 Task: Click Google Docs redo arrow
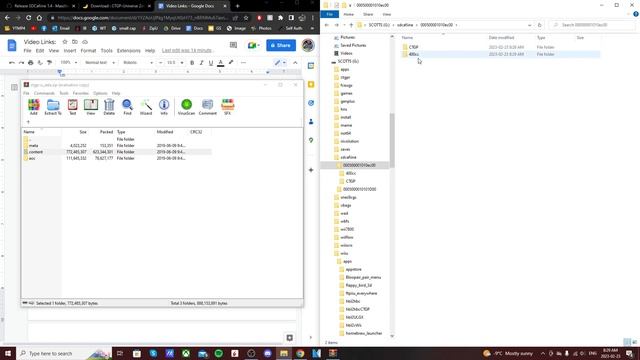(21, 63)
